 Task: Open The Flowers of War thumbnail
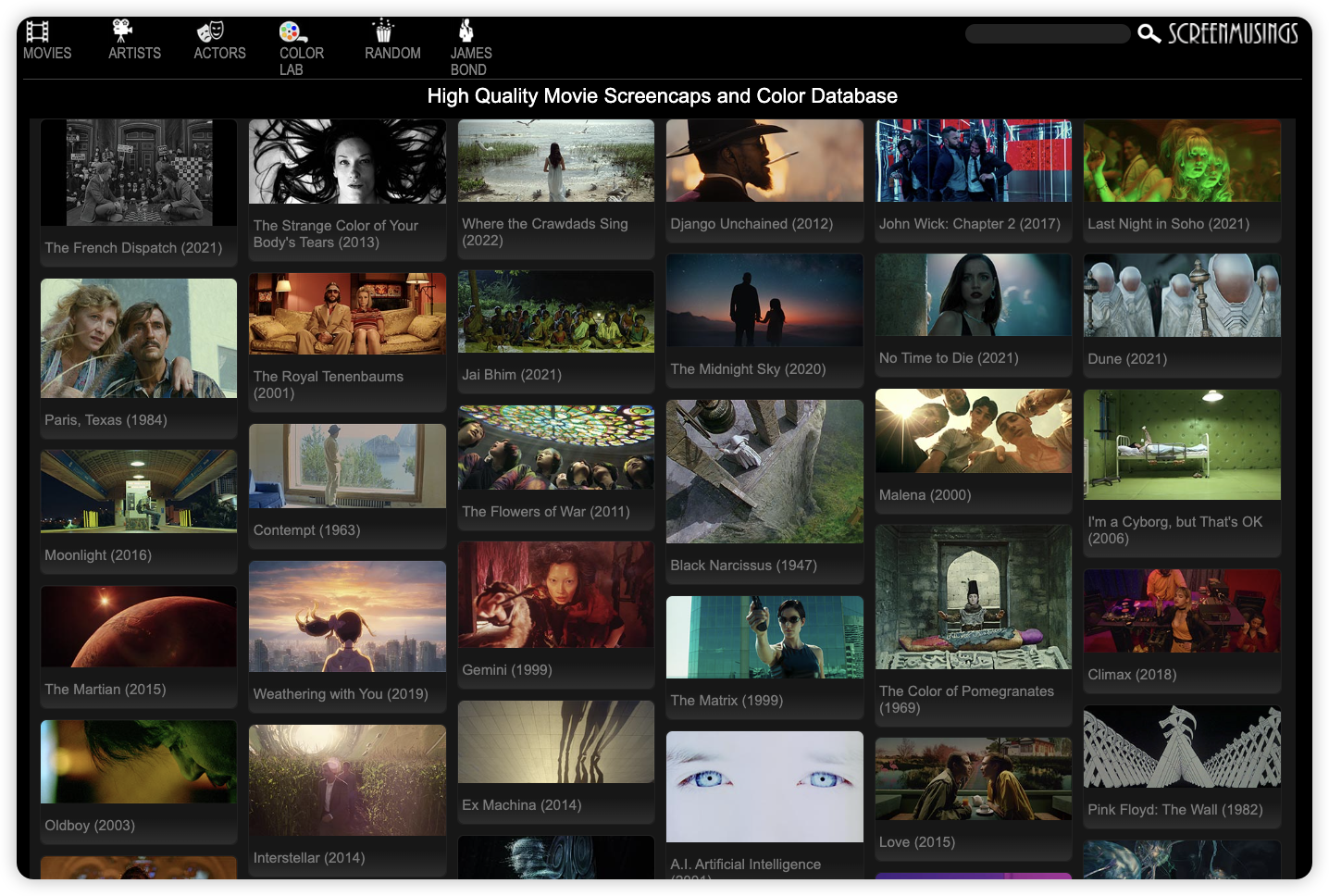(x=556, y=447)
